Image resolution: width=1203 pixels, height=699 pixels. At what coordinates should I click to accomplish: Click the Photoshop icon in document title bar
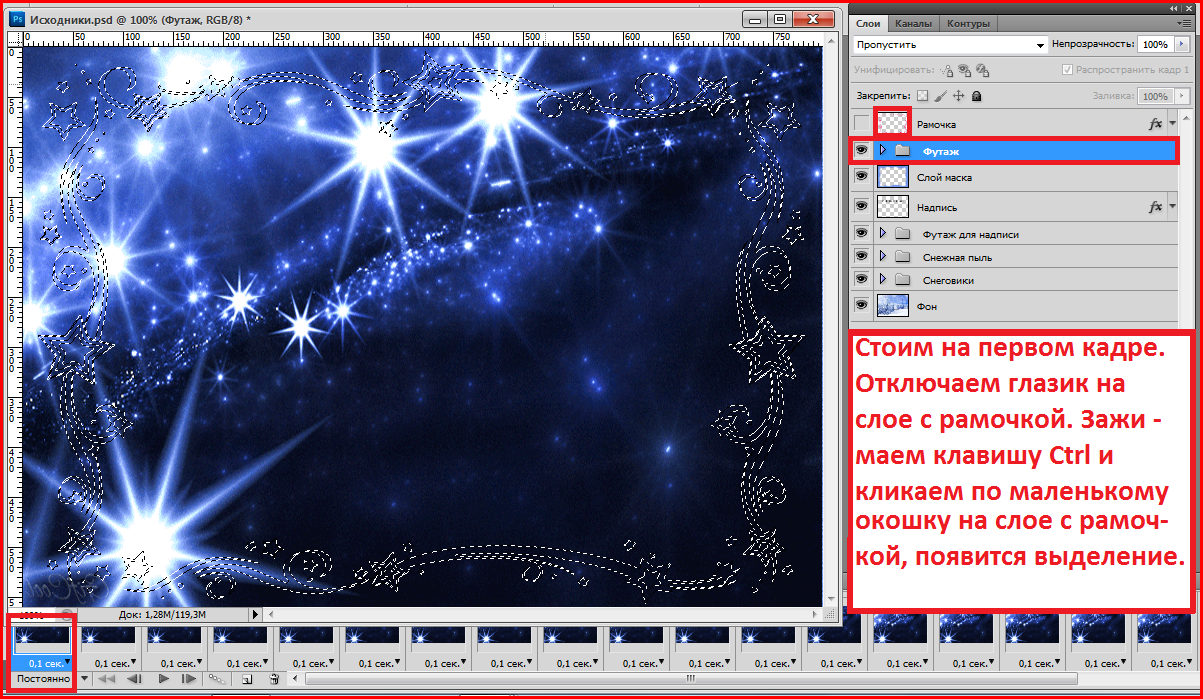pos(19,19)
